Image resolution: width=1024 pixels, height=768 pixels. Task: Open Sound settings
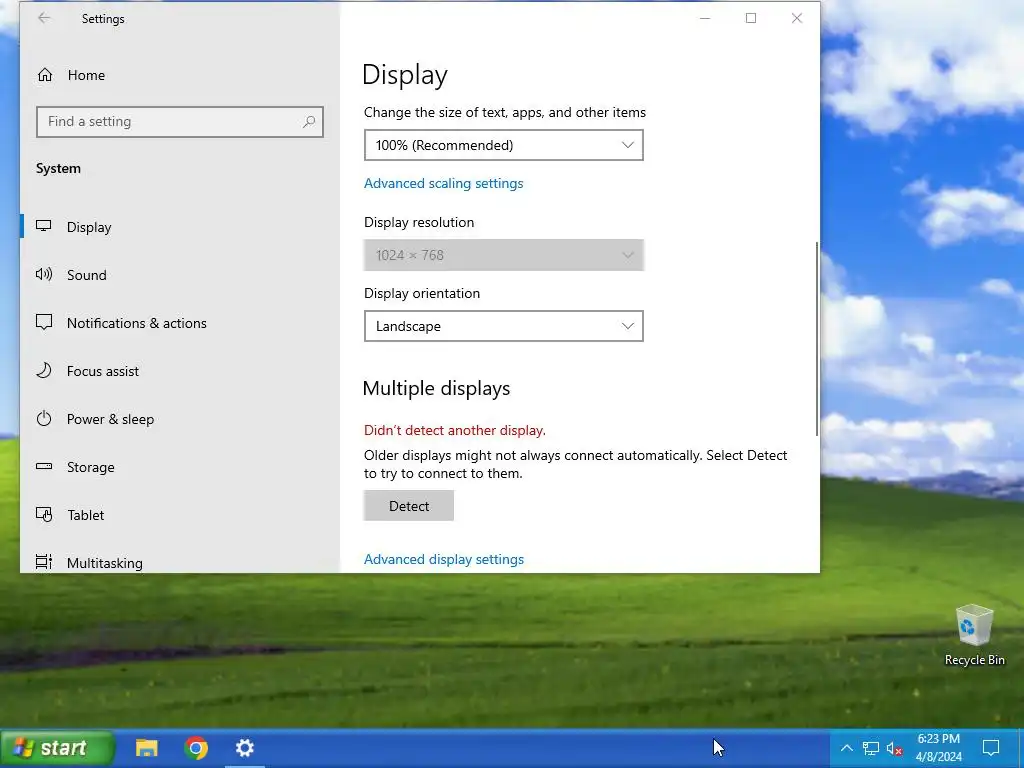coord(180,275)
